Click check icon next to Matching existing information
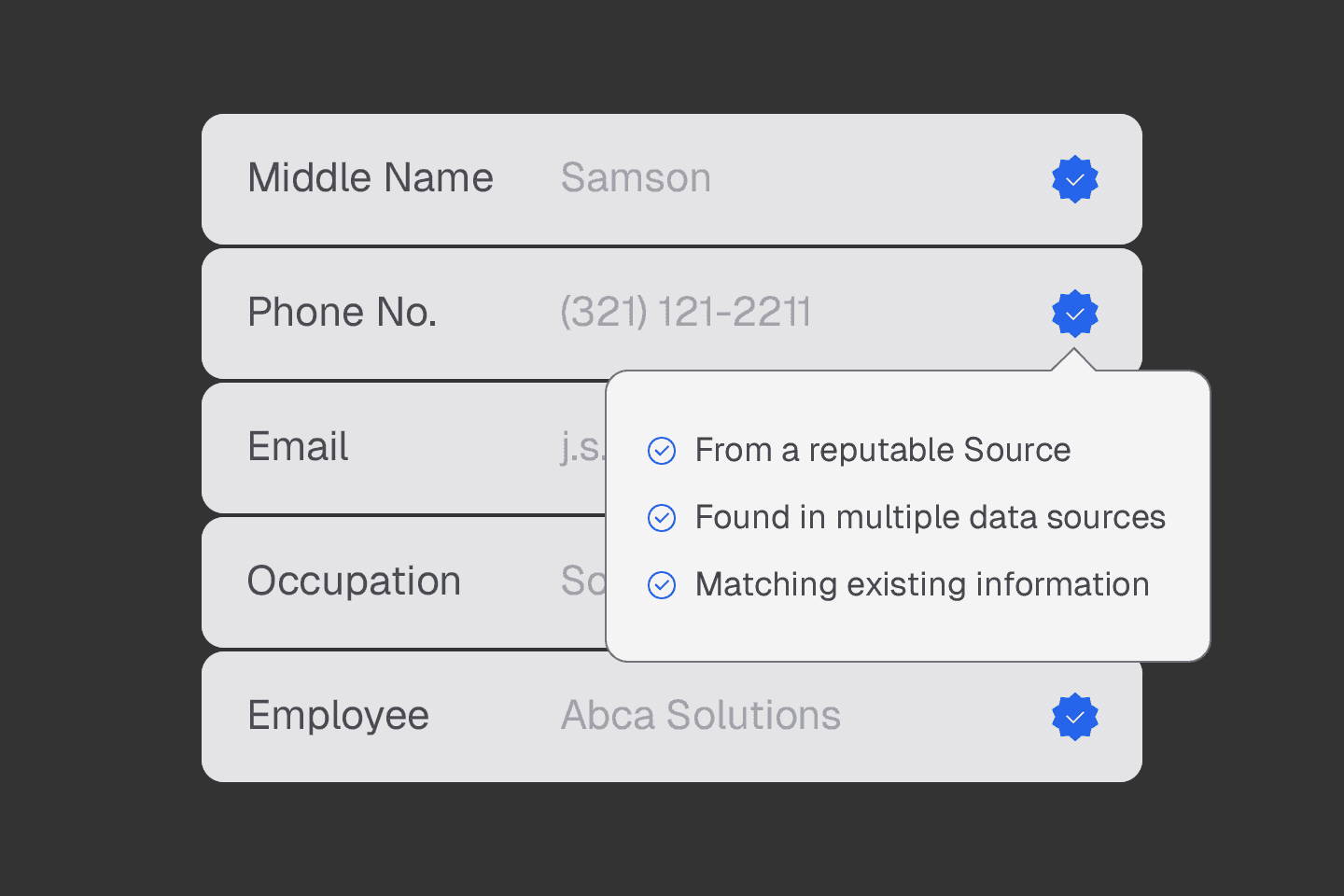 [x=662, y=585]
